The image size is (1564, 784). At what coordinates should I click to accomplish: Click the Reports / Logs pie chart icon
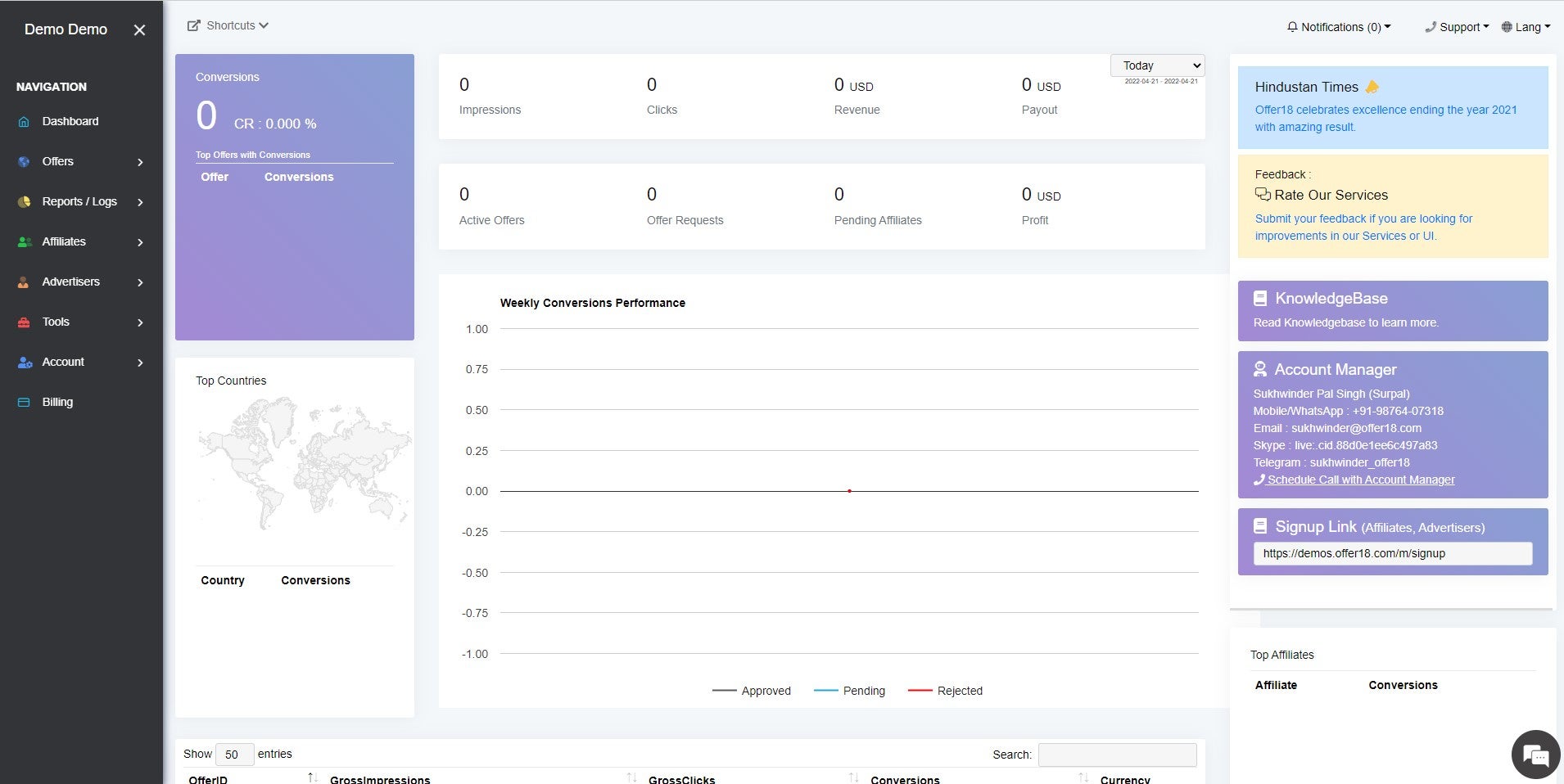pos(24,202)
